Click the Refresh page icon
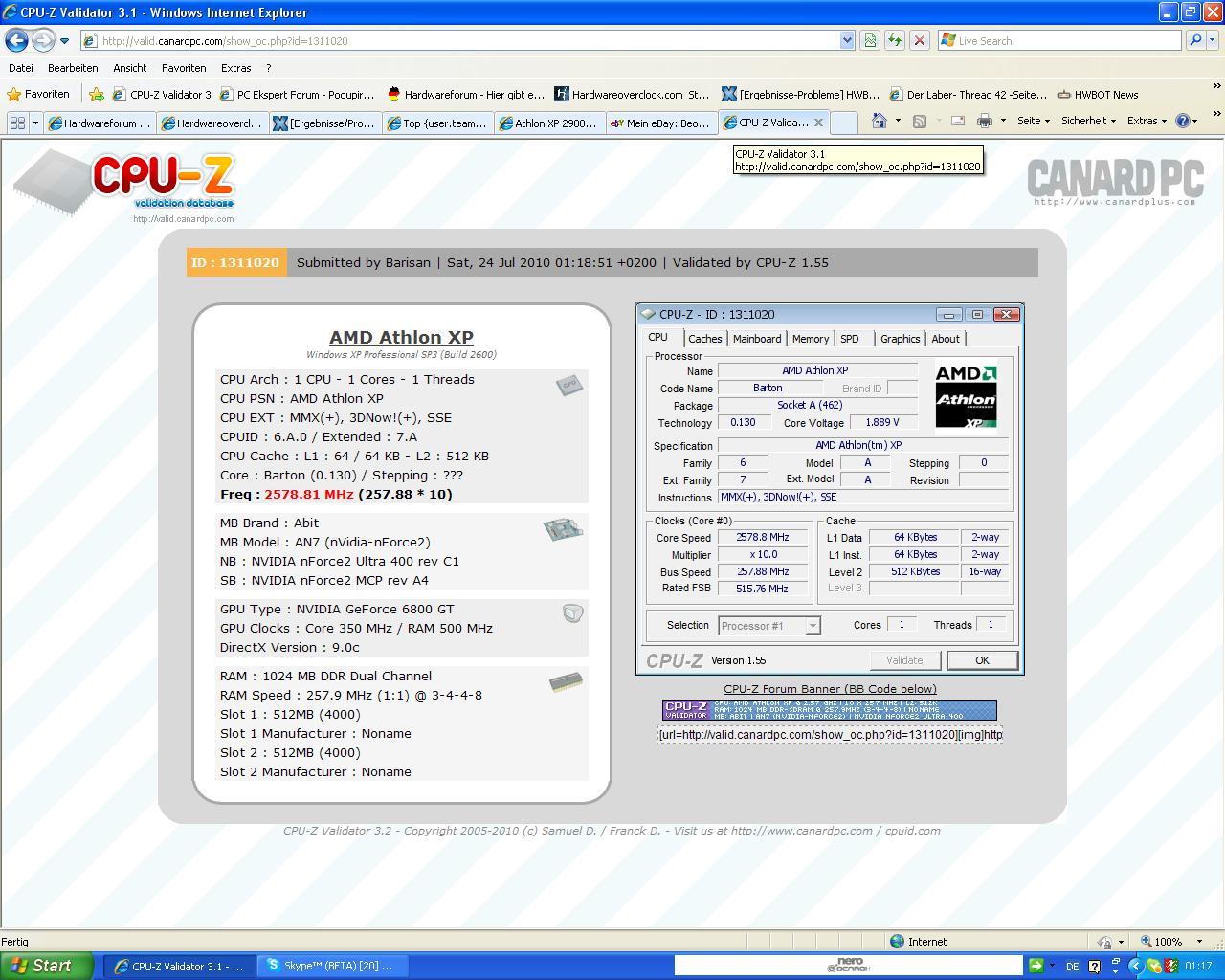 895,41
